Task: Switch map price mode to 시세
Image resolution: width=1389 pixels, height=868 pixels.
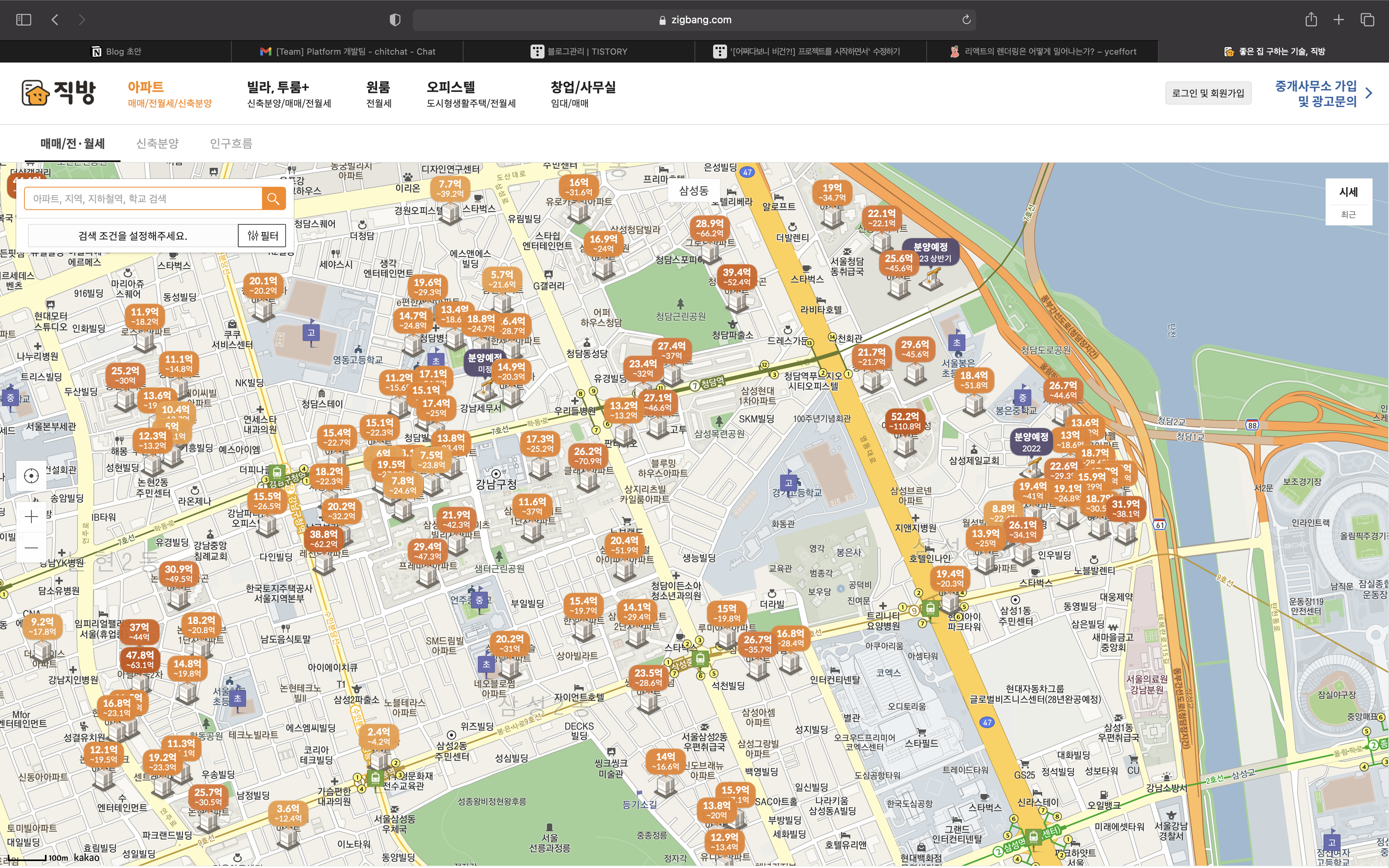Action: 1348,192
